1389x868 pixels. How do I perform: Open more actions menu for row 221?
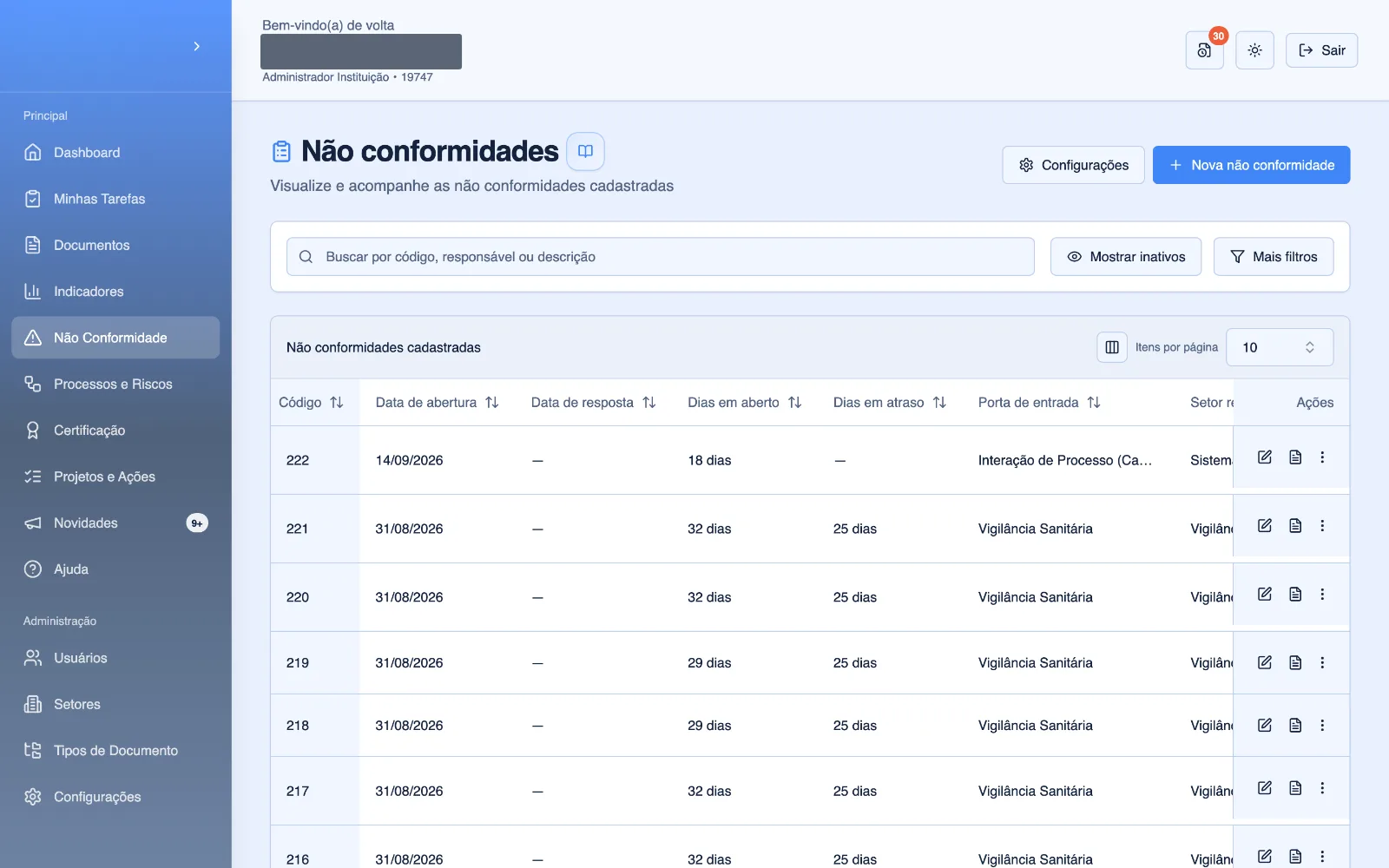[1322, 526]
